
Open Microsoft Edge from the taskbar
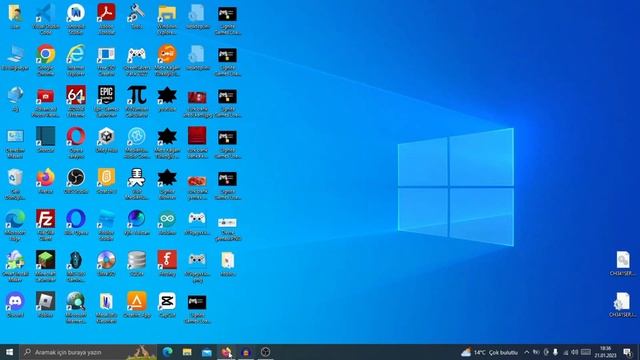[167, 352]
